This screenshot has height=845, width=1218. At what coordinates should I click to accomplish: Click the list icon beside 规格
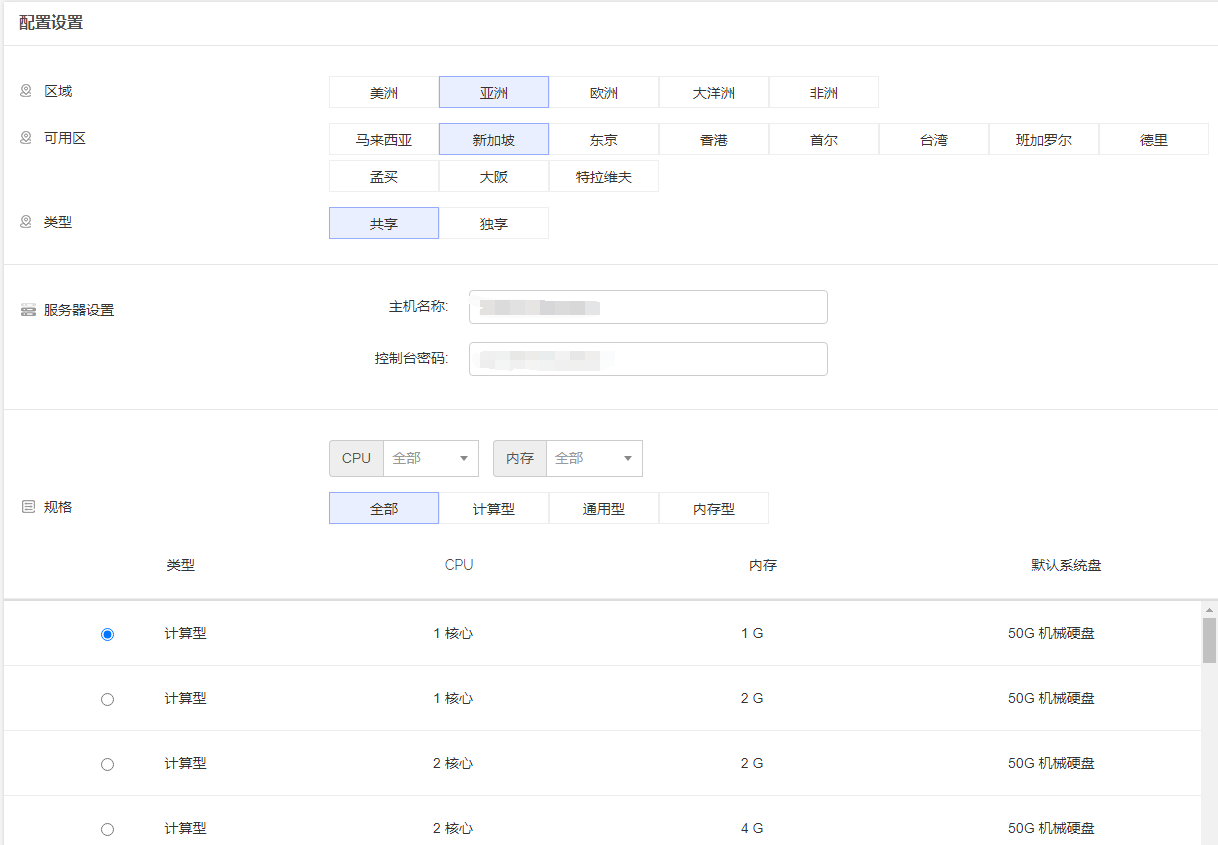(28, 507)
